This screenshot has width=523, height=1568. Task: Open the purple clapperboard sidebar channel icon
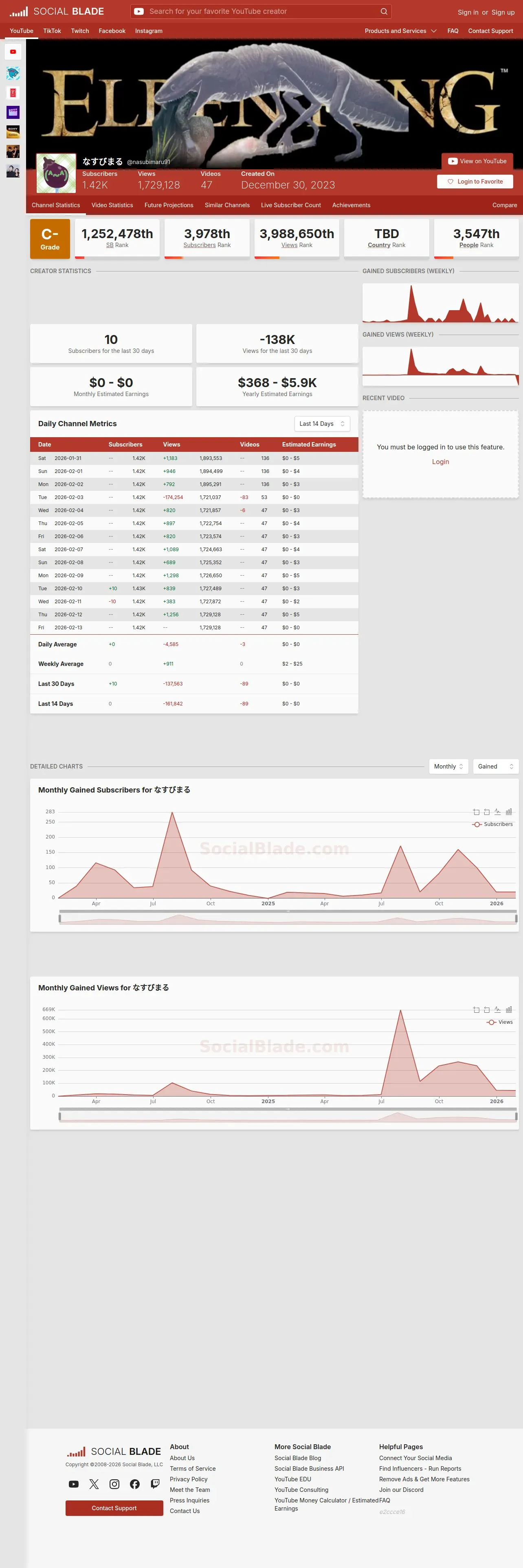[13, 113]
